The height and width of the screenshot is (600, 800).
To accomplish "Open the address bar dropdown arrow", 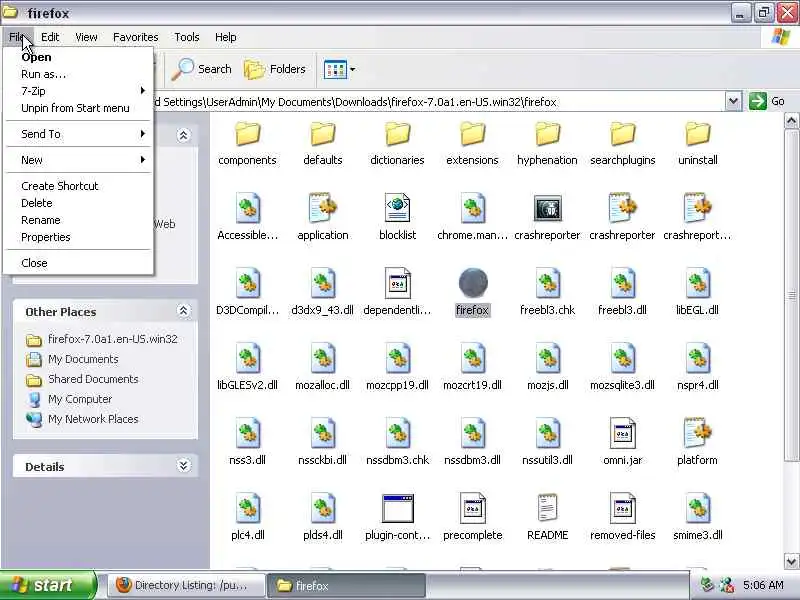I will pos(733,101).
